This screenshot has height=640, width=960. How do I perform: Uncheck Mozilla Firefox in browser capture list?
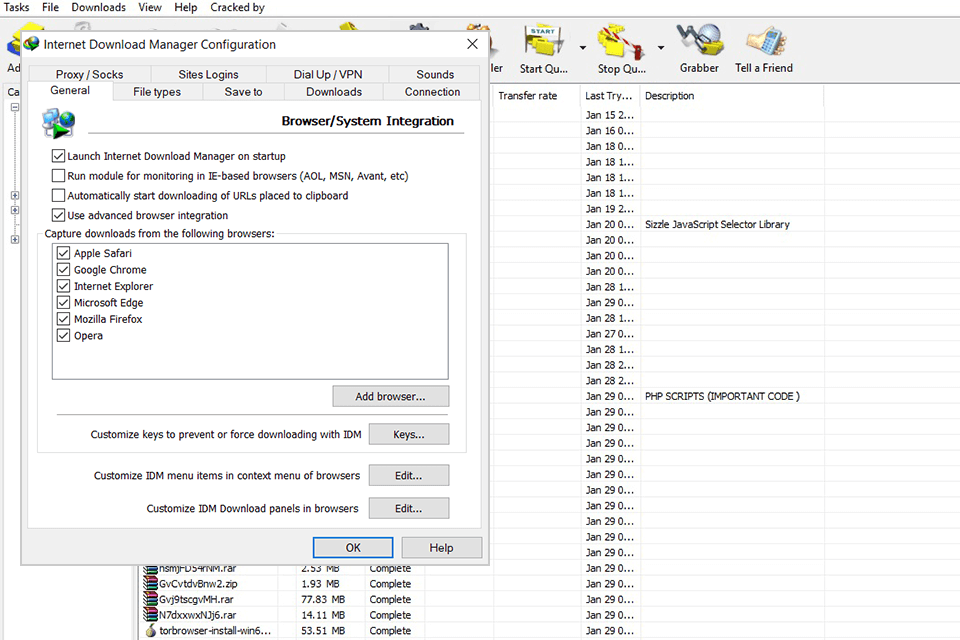point(64,319)
